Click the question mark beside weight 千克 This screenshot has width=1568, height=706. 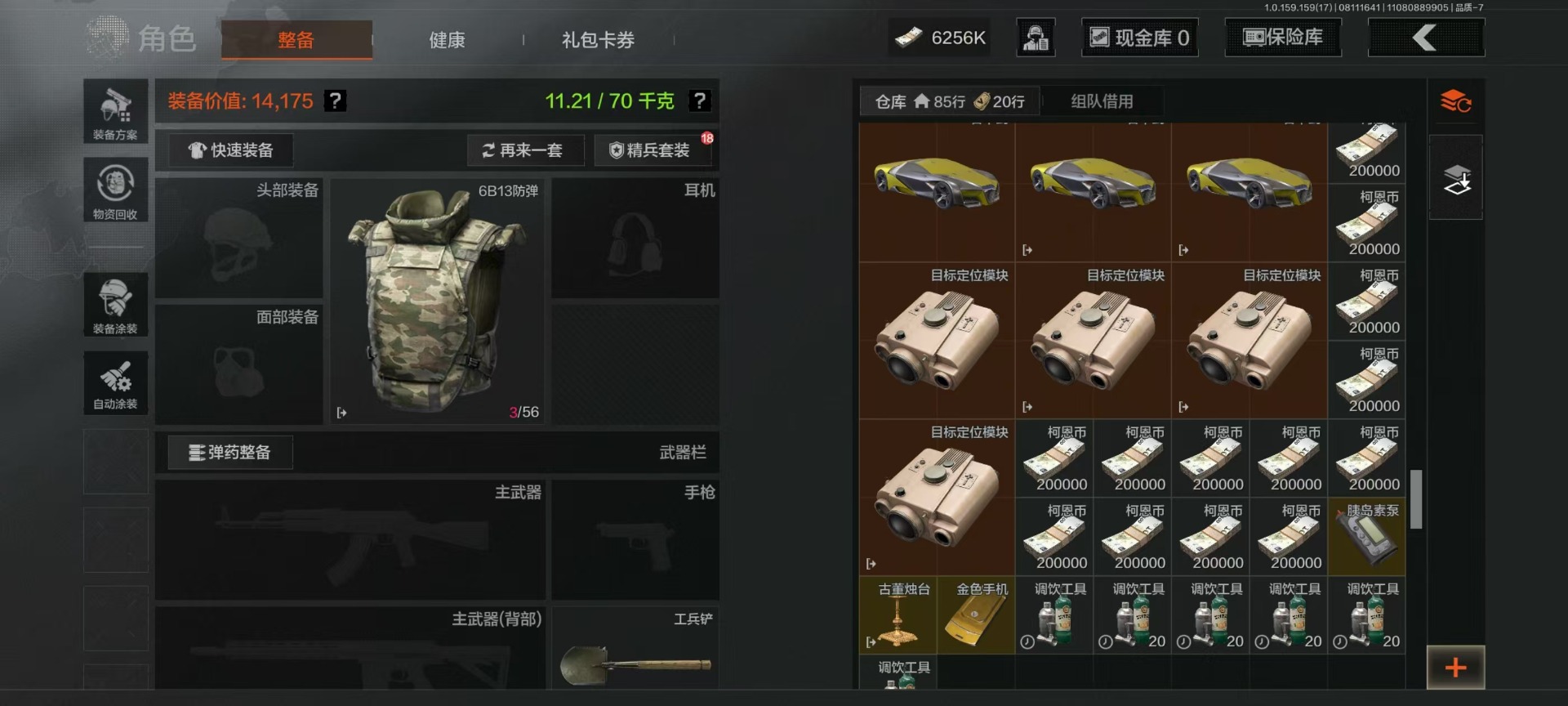698,101
